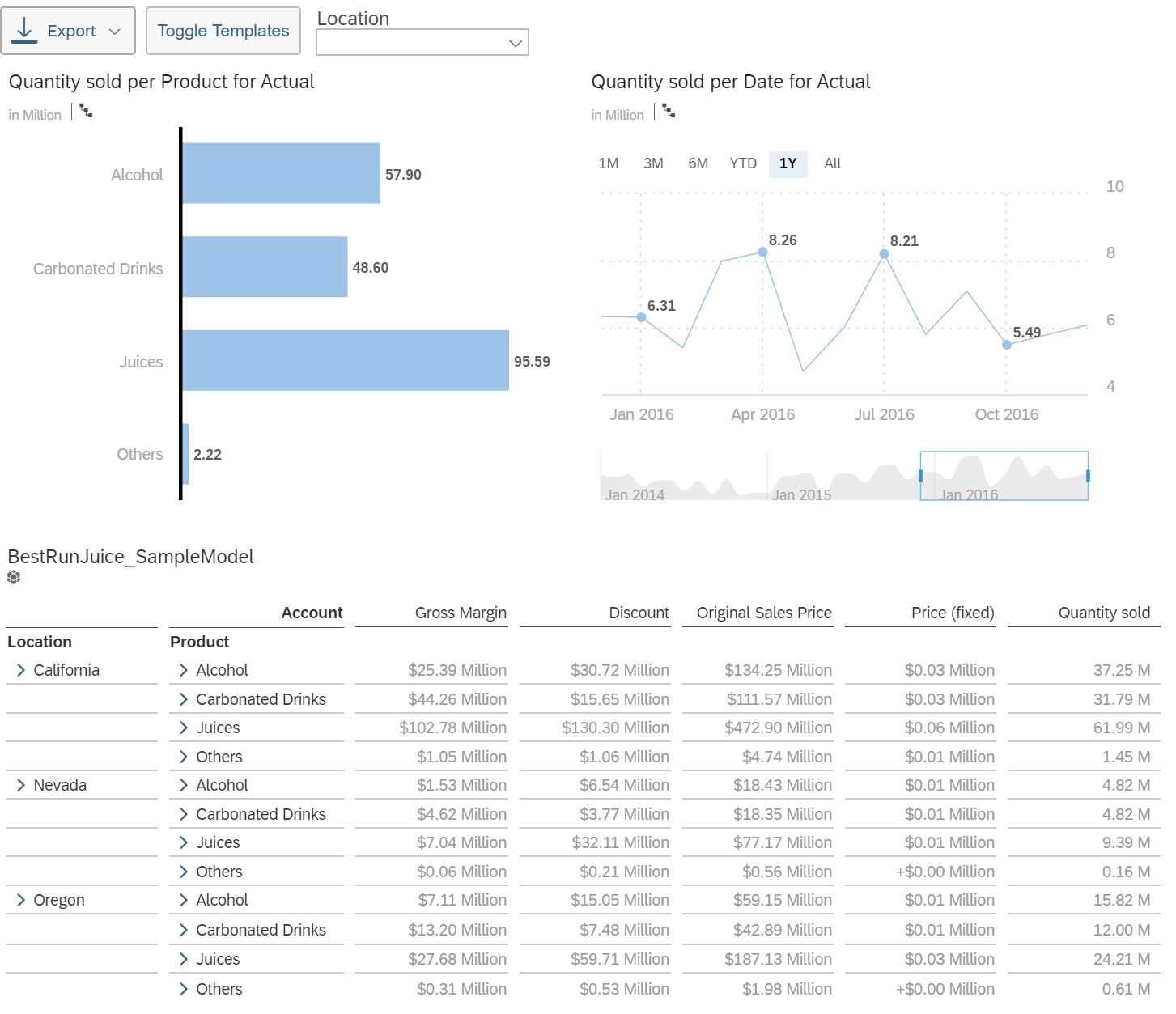Click the model cube icon below BestRunJuice_SampleModel
The height and width of the screenshot is (1014, 1176).
14,577
